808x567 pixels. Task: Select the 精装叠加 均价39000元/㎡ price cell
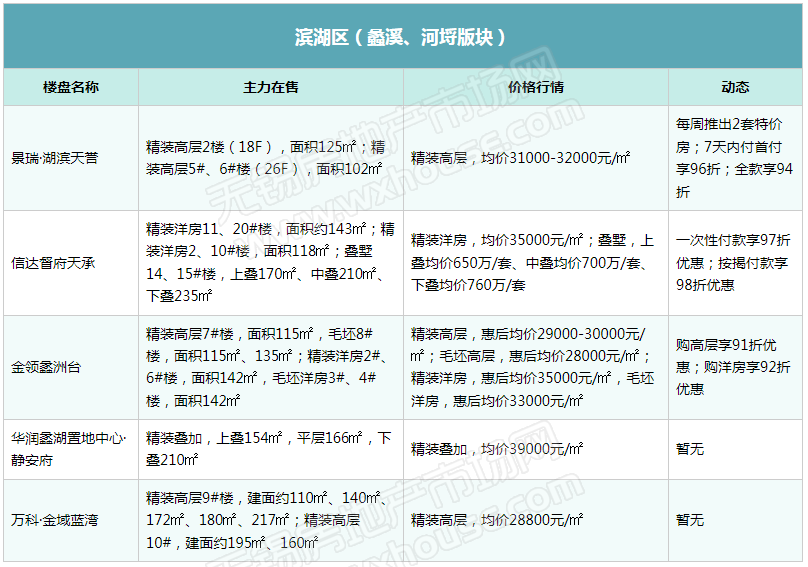click(536, 449)
